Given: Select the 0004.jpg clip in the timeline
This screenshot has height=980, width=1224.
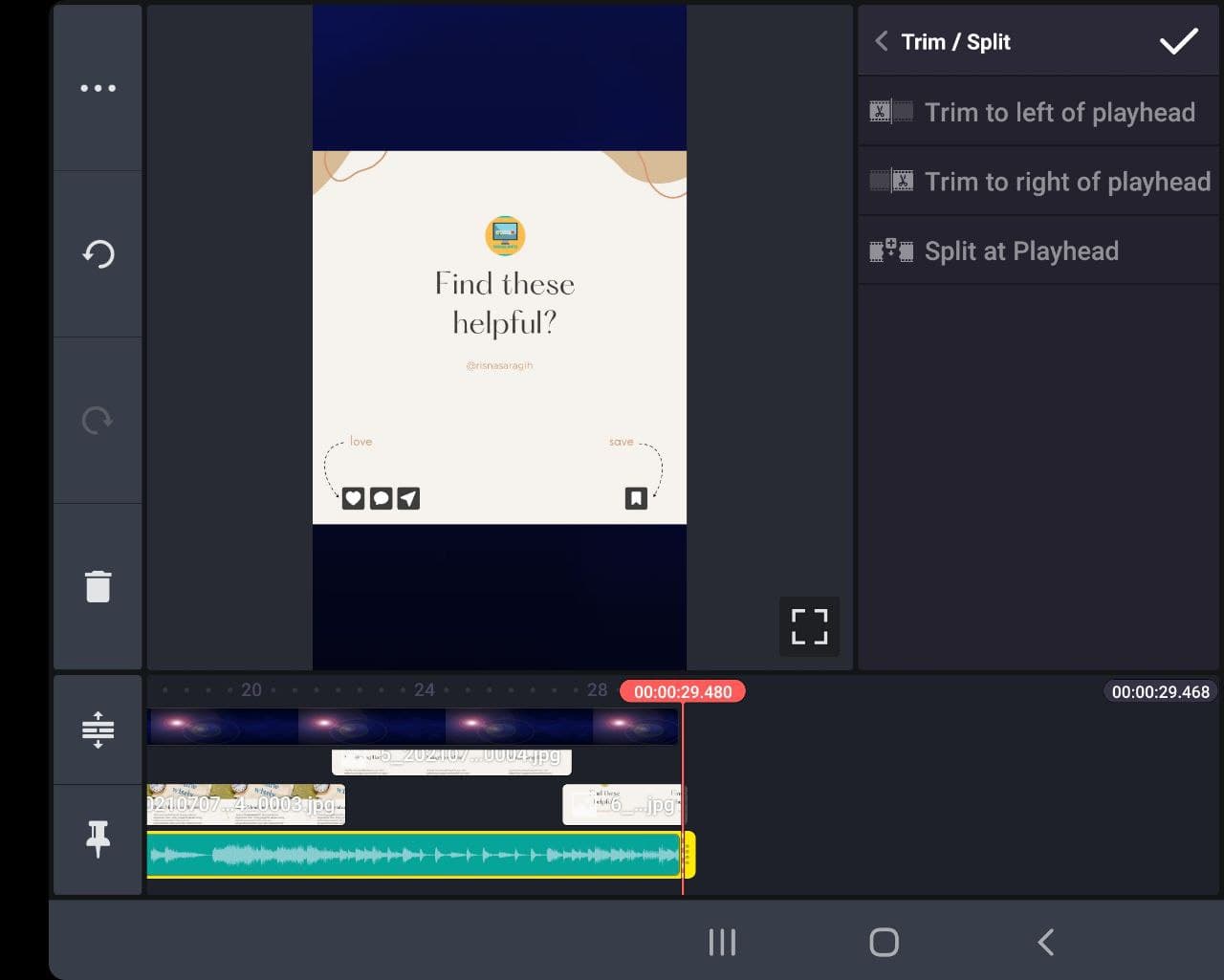Looking at the screenshot, I should tap(449, 760).
